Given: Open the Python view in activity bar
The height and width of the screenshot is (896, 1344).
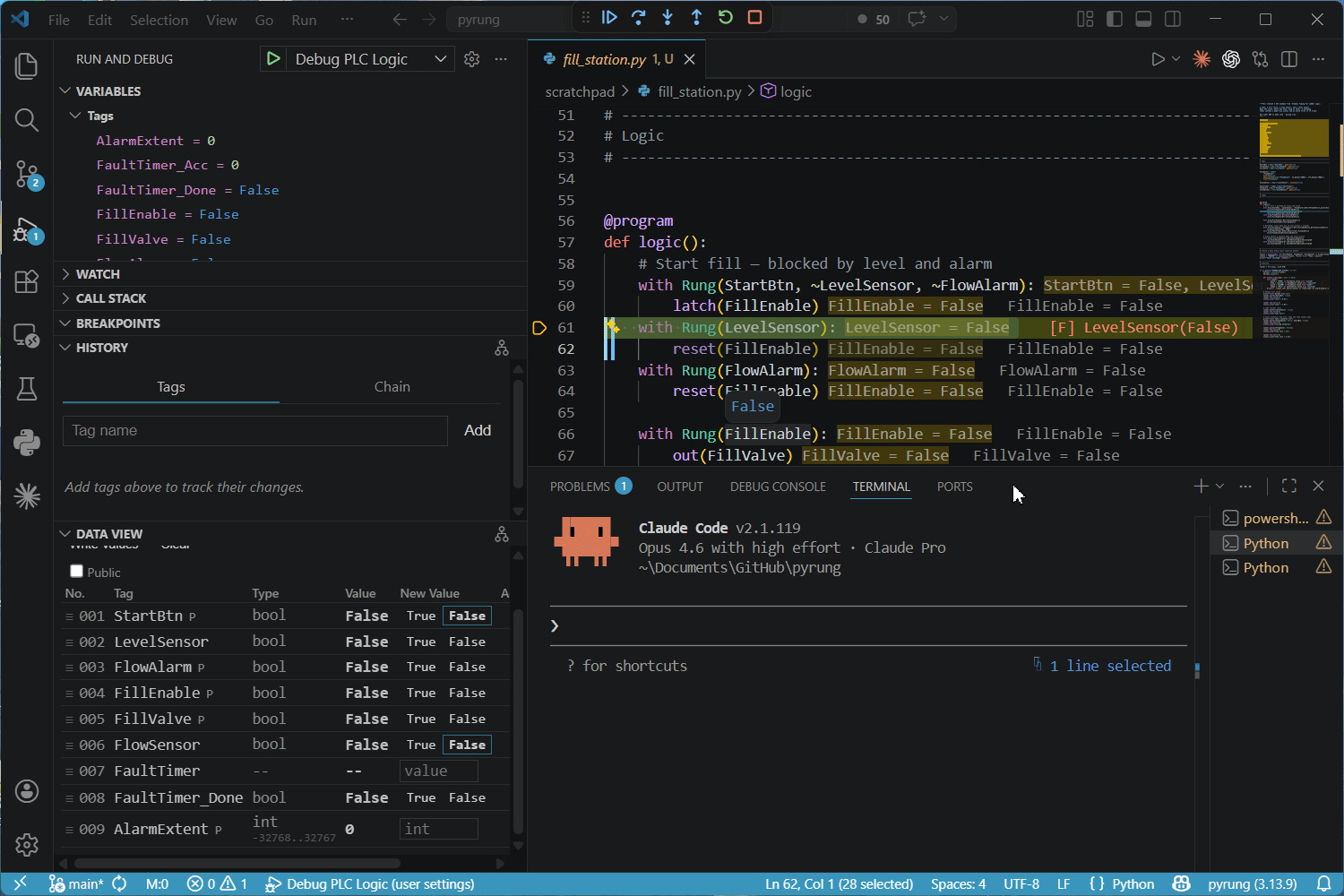Looking at the screenshot, I should coord(27,443).
